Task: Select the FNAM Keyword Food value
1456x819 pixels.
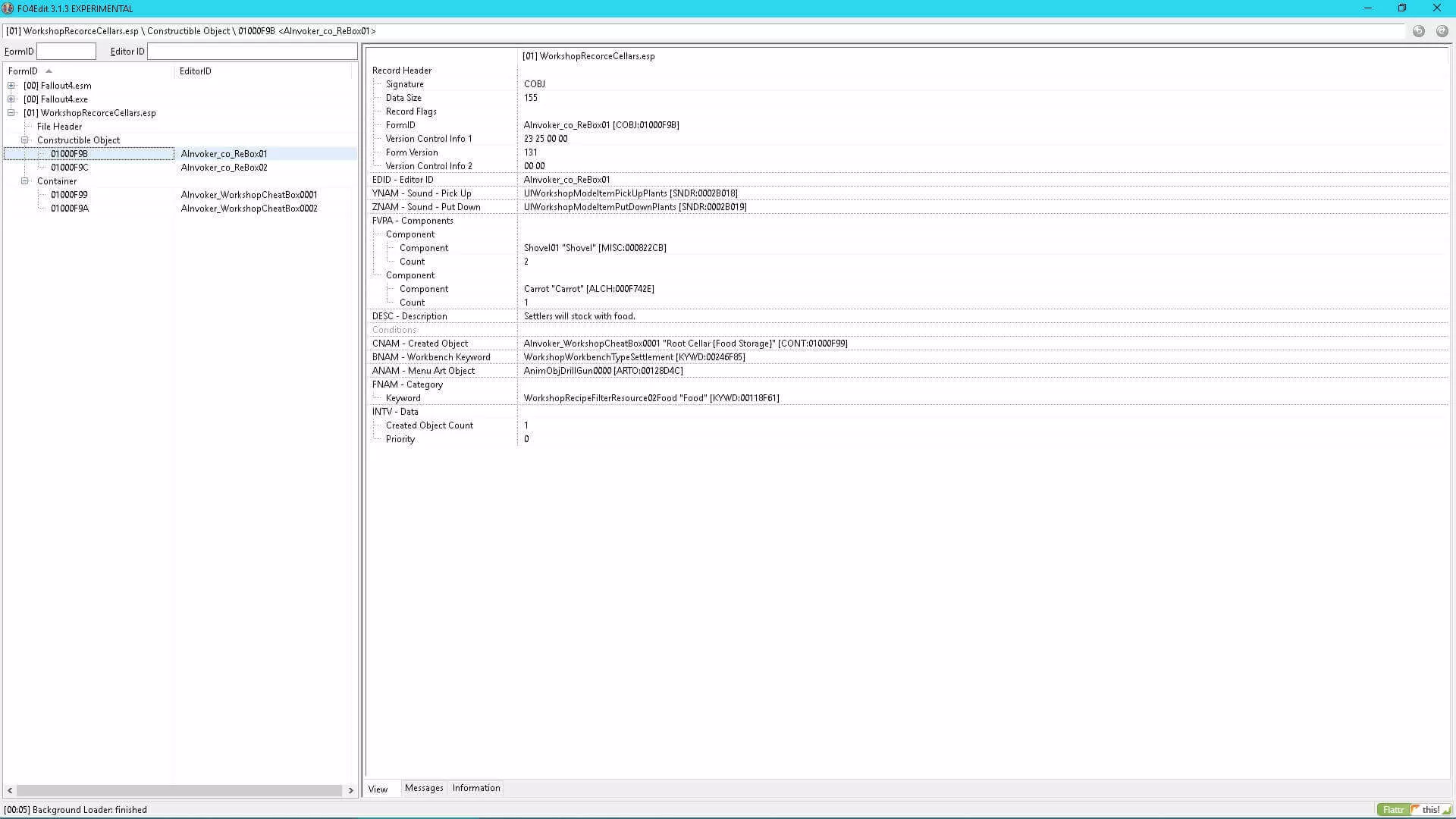Action: tap(651, 398)
